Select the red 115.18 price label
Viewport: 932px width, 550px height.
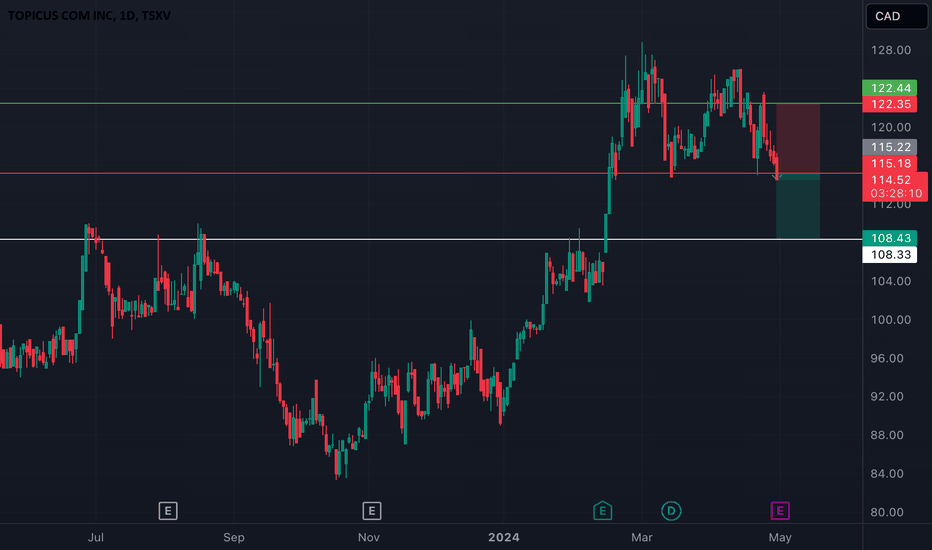pos(890,163)
